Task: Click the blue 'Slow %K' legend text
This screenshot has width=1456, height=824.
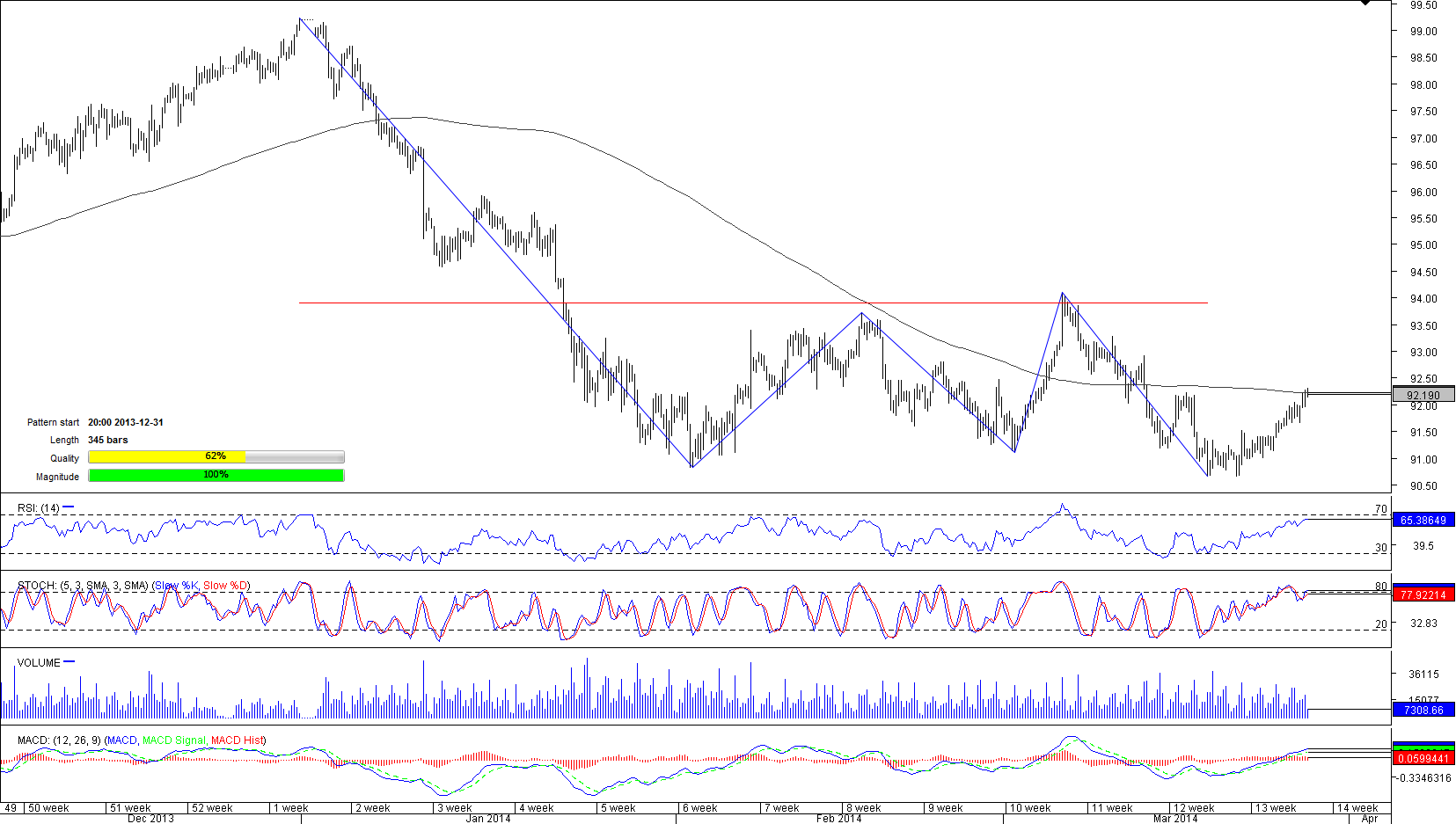Action: 177,586
